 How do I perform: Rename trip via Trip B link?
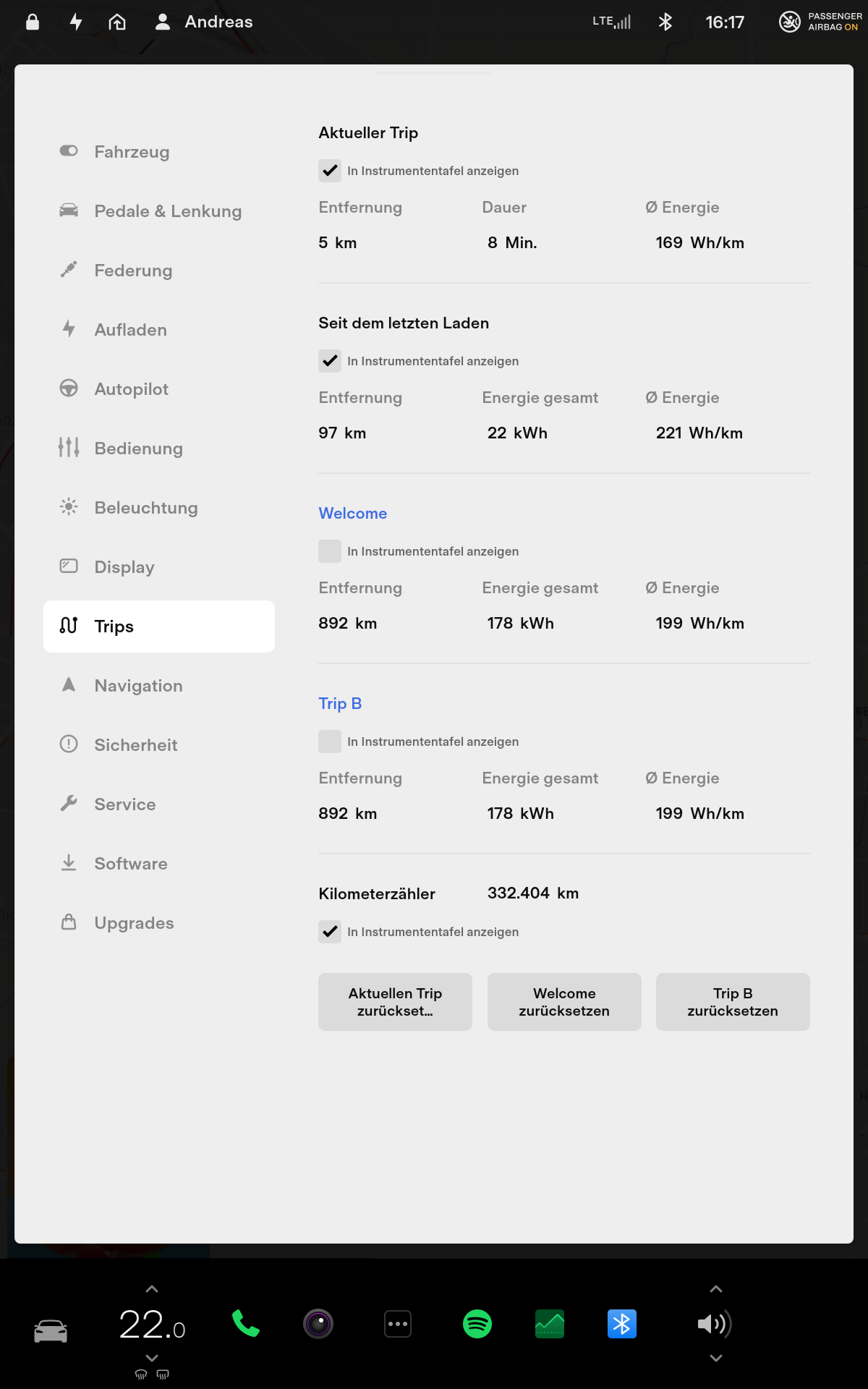click(x=340, y=703)
